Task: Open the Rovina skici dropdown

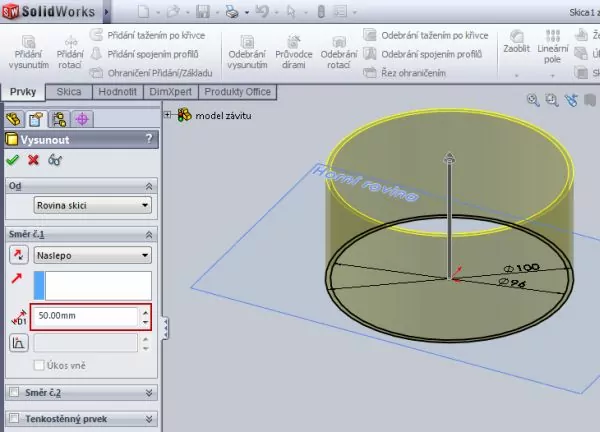Action: (92, 205)
